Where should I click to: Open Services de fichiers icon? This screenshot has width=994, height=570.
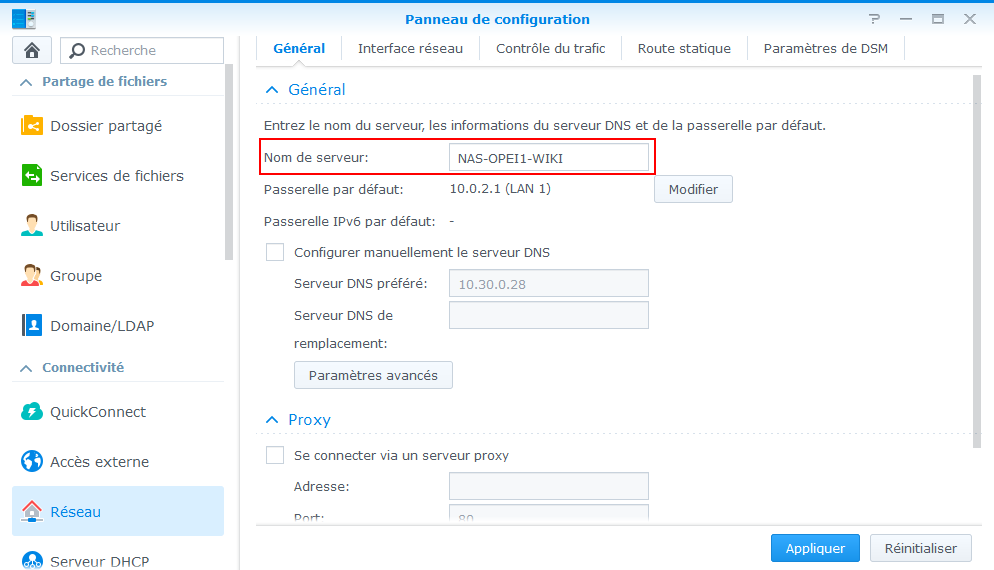(32, 176)
